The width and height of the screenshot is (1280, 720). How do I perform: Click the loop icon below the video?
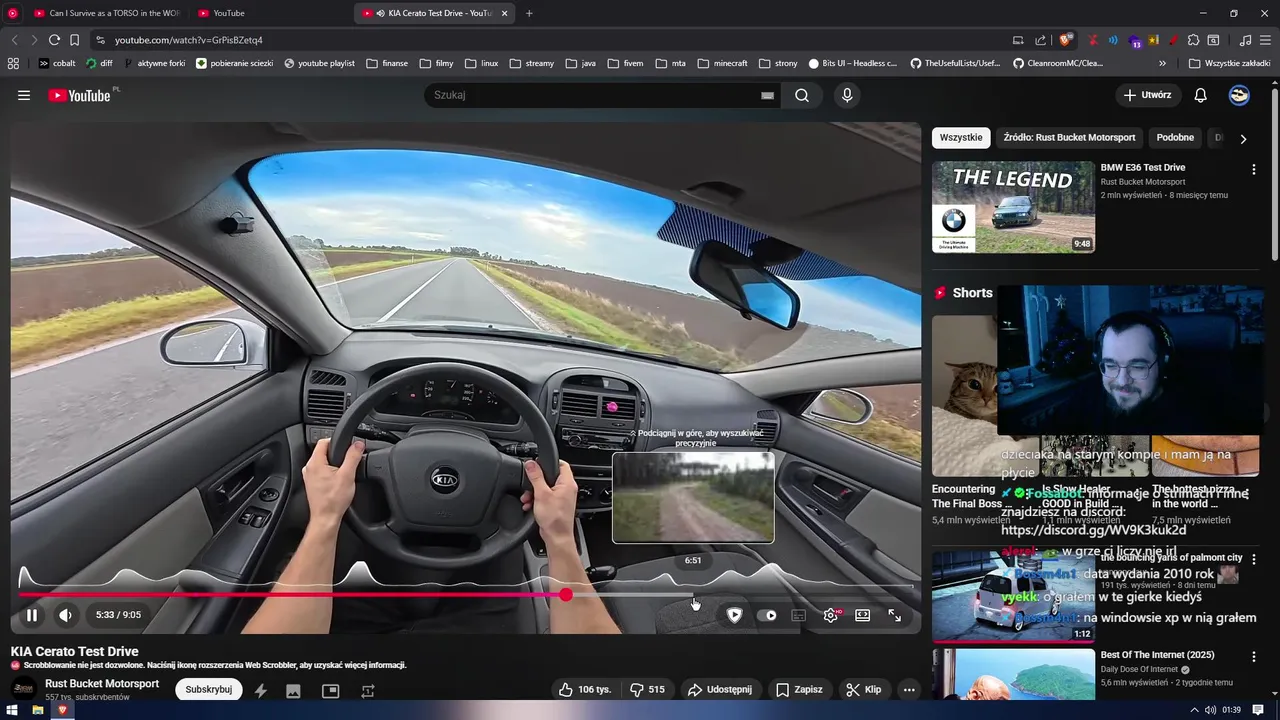367,690
